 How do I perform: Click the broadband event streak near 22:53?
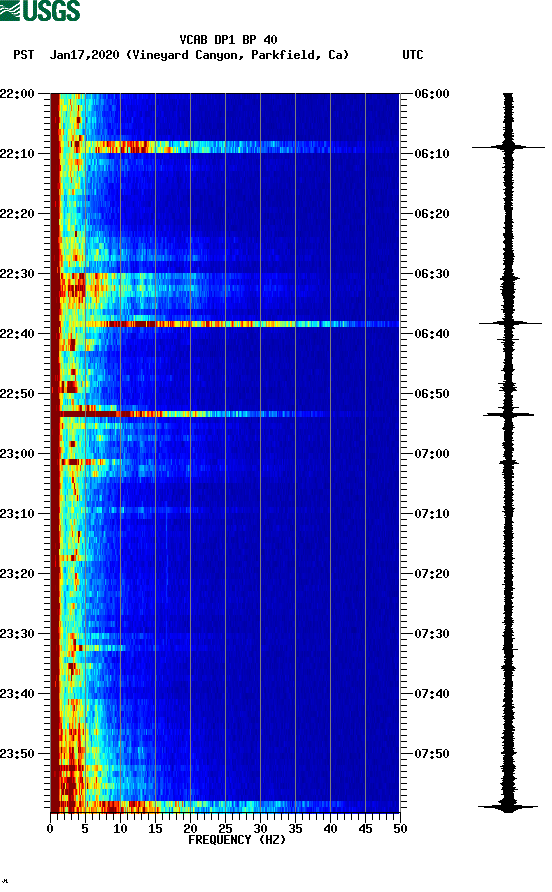(225, 414)
